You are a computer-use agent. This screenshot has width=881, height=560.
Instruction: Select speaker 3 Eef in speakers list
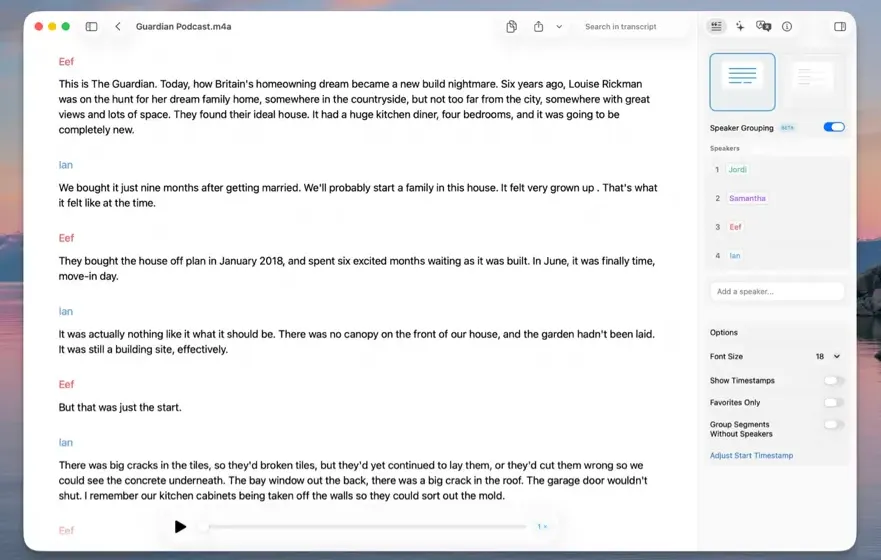coord(735,227)
